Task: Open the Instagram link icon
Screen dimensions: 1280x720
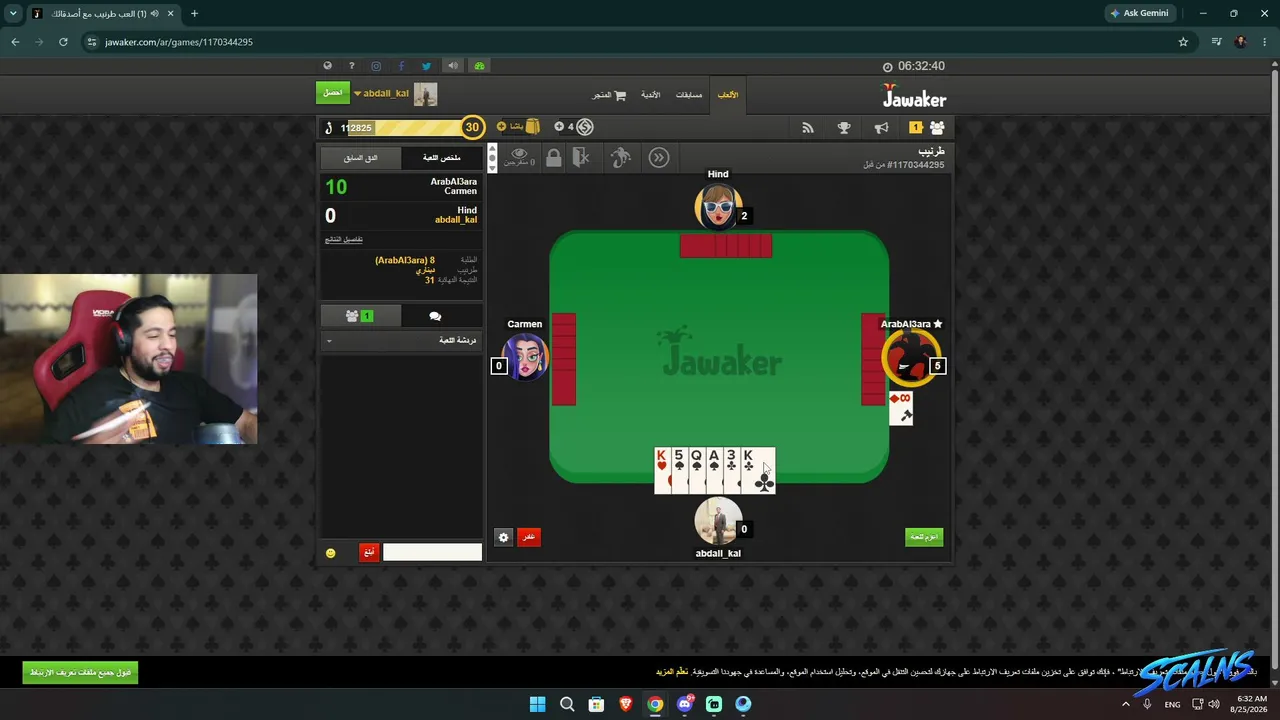Action: [x=376, y=66]
